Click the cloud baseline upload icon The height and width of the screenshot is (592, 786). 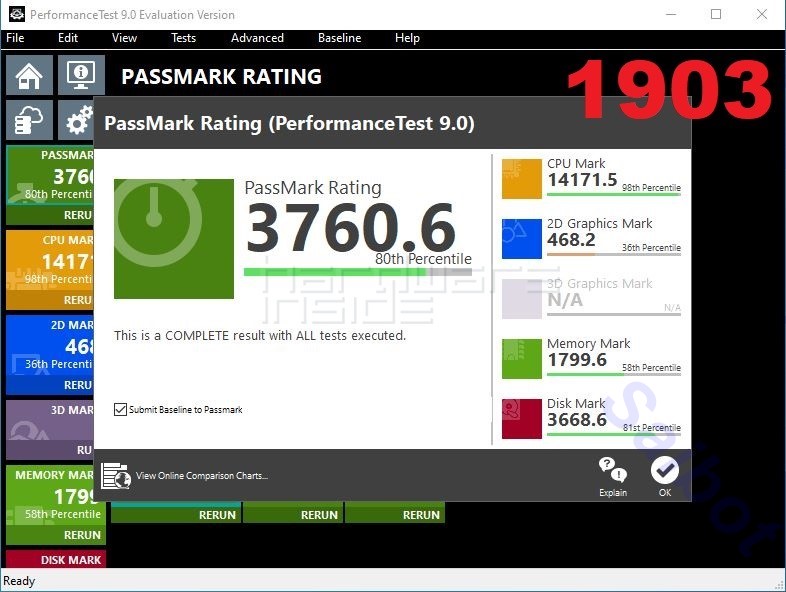pos(29,120)
